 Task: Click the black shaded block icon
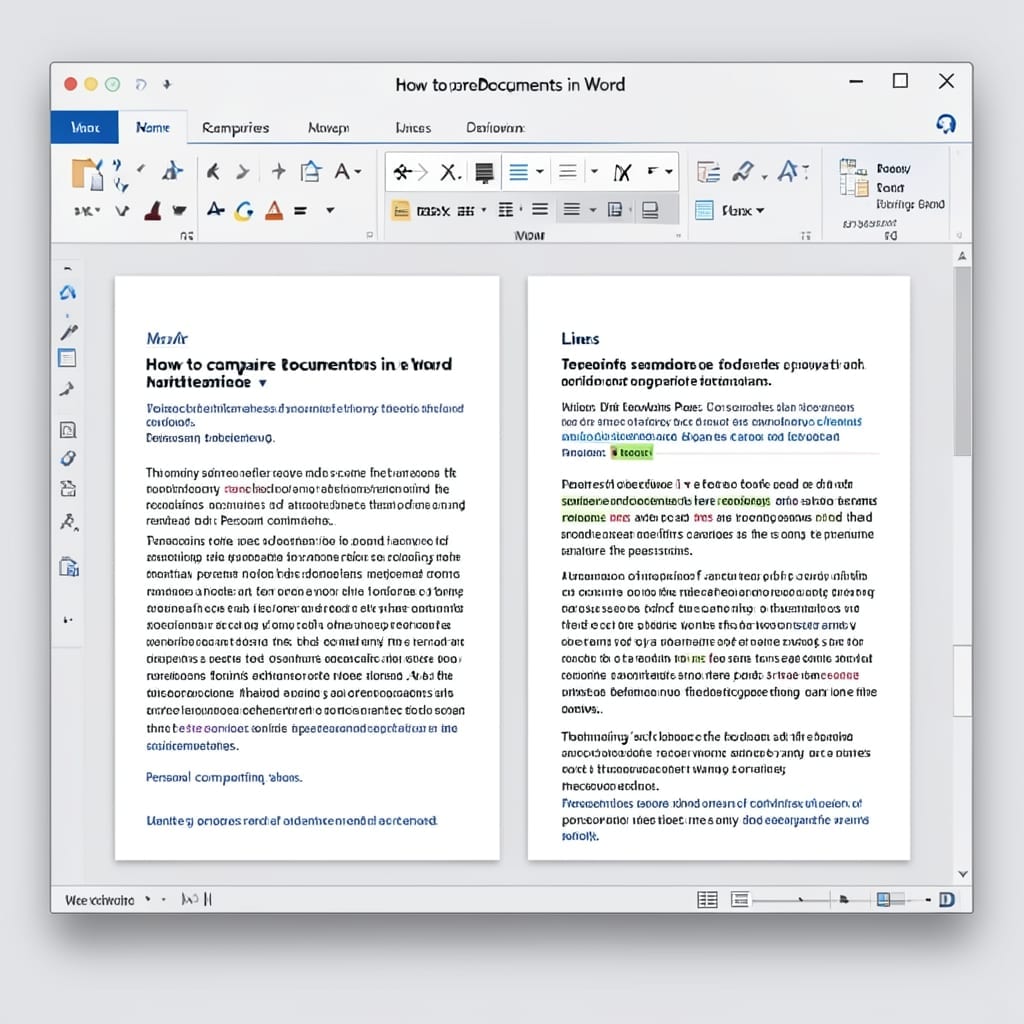point(484,173)
